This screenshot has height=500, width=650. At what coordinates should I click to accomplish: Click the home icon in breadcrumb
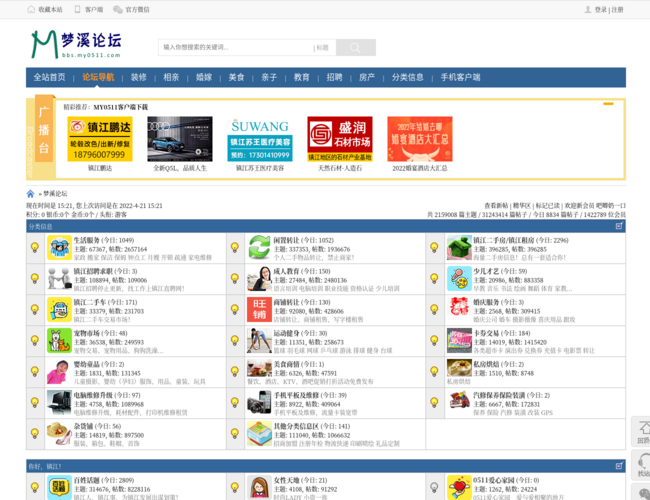pos(31,194)
